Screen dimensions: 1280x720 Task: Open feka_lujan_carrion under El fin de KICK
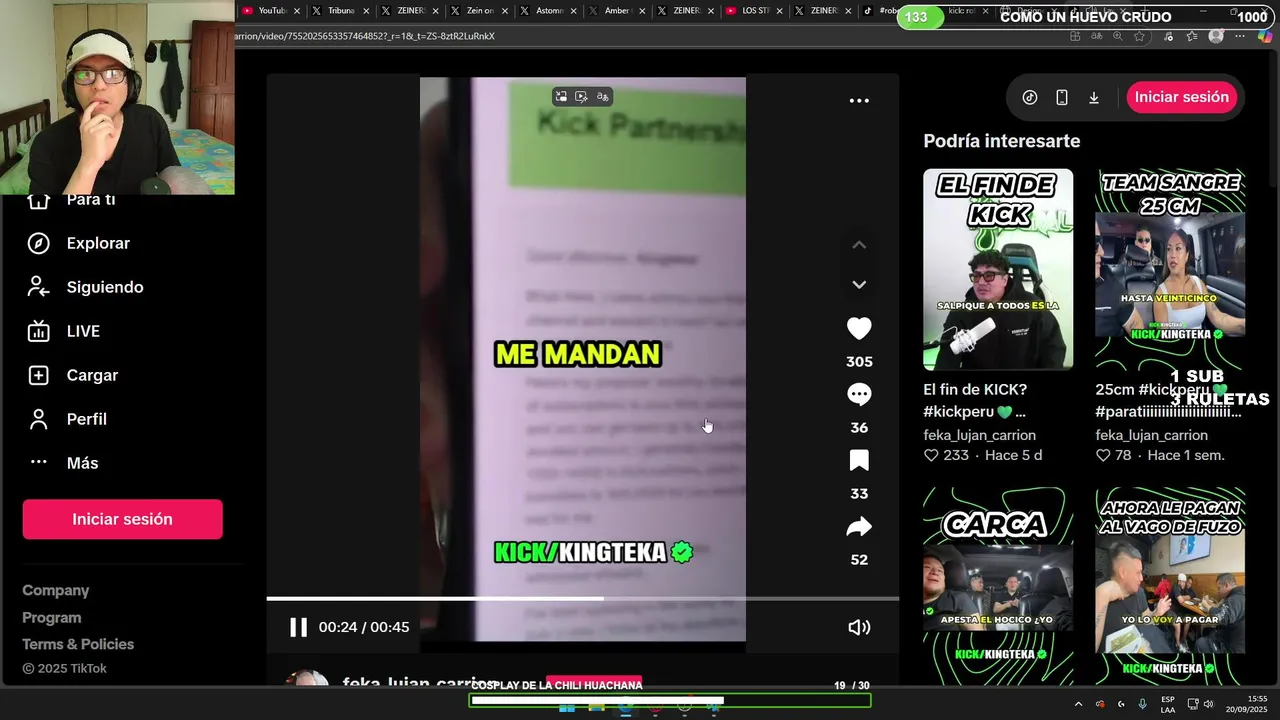pyautogui.click(x=979, y=435)
